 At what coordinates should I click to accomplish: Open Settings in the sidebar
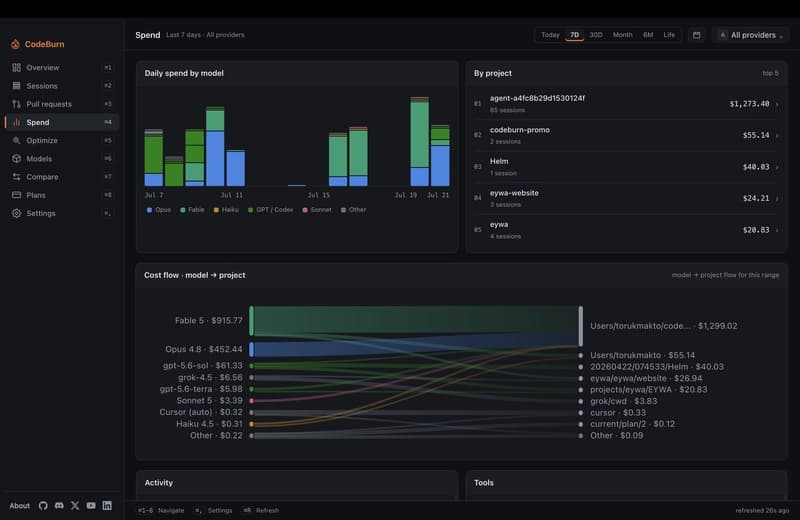61,213
